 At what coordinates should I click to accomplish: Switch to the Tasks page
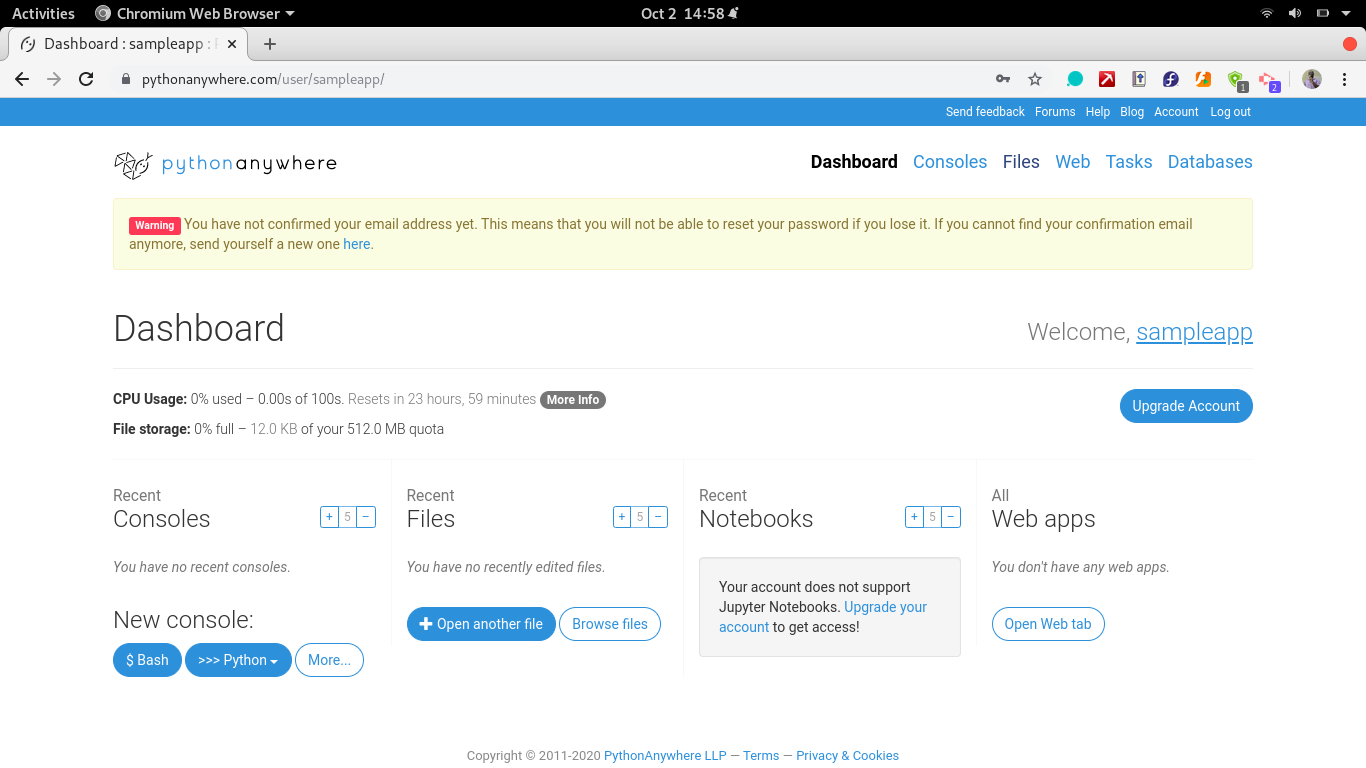tap(1129, 162)
